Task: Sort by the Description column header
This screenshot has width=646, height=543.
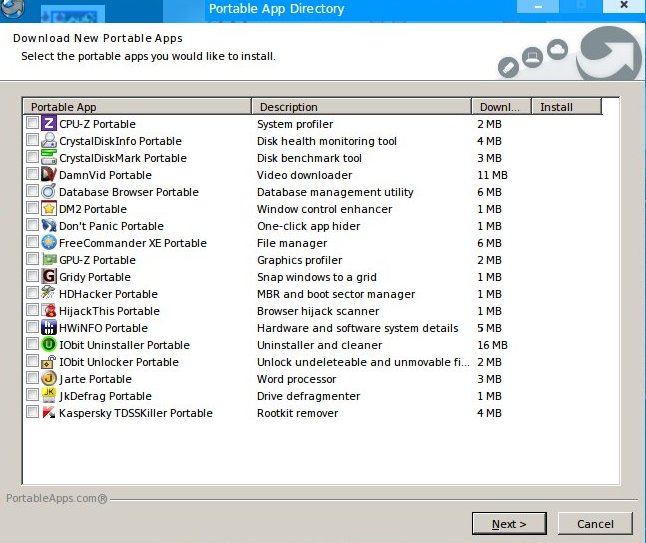Action: [361, 107]
